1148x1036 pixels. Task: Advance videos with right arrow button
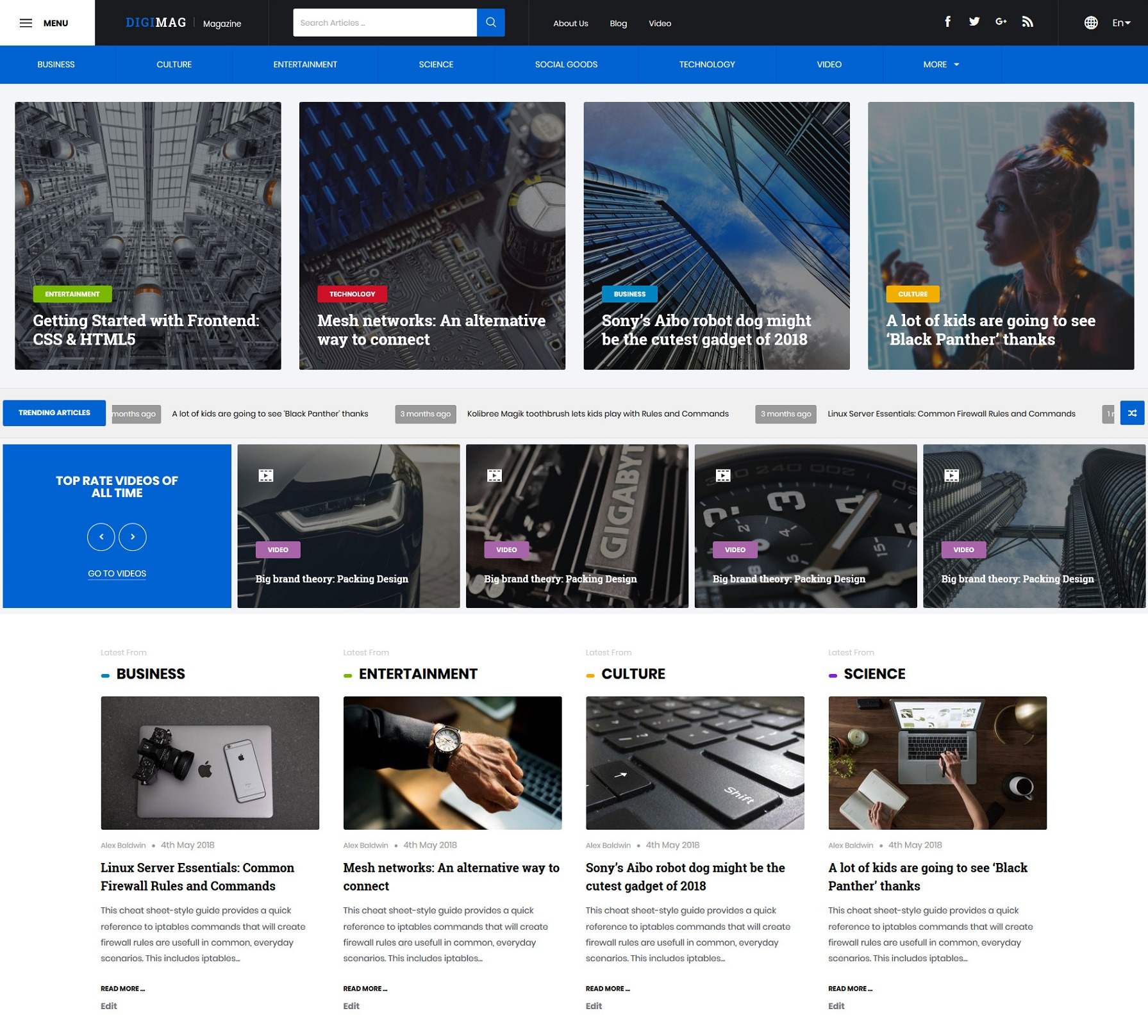[133, 537]
